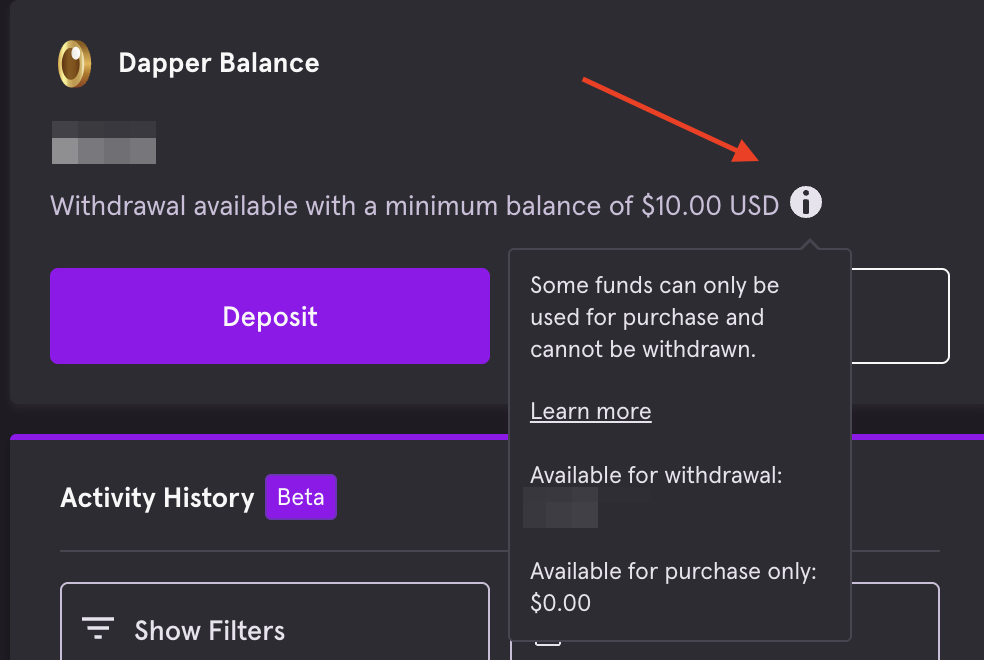Click the 'Some funds can only be used' tooltip text

pos(655,317)
